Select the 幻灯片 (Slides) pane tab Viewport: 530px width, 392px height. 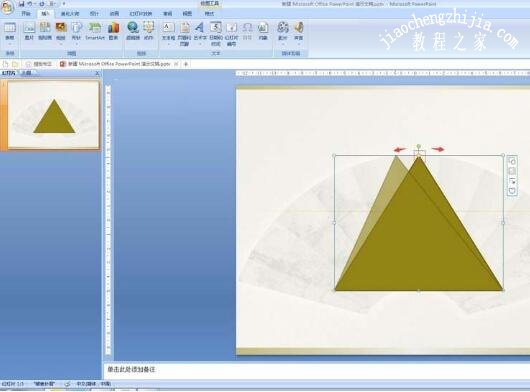coord(9,73)
